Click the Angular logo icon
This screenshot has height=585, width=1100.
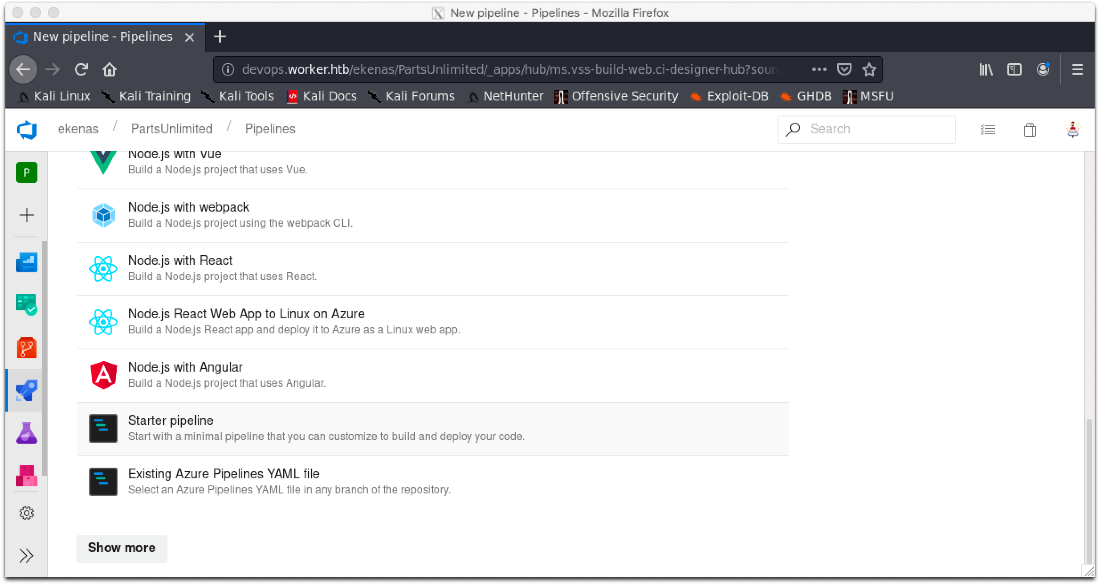click(x=103, y=375)
